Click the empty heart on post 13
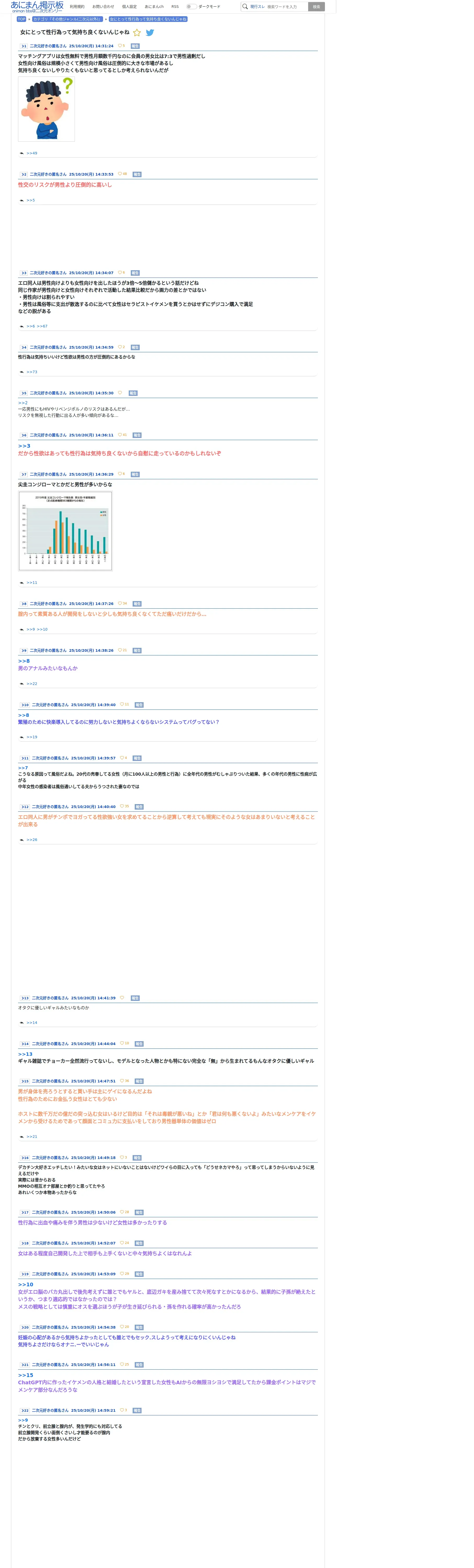474x1568 pixels. (x=122, y=998)
